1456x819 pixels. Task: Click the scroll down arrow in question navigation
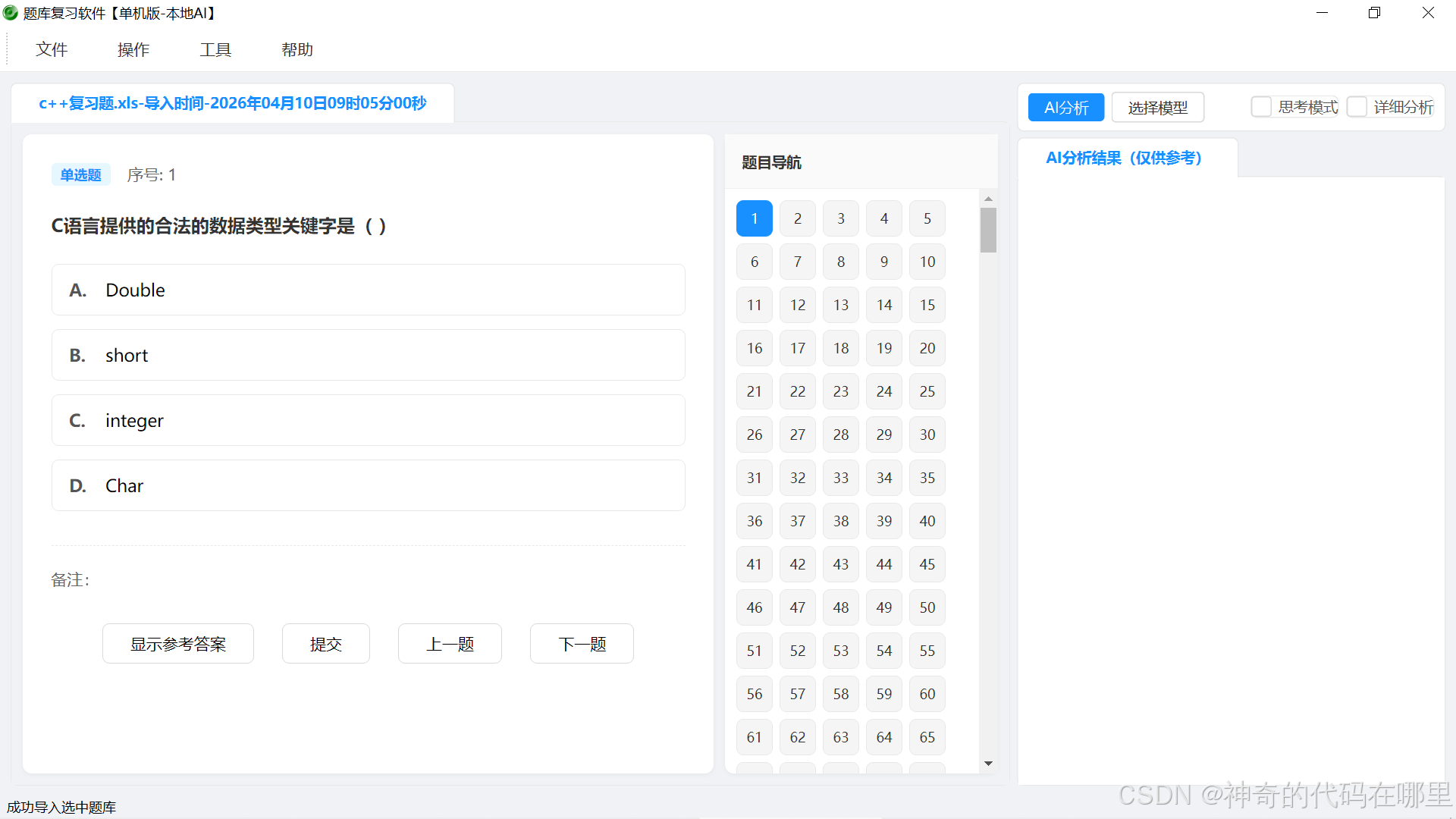point(988,764)
